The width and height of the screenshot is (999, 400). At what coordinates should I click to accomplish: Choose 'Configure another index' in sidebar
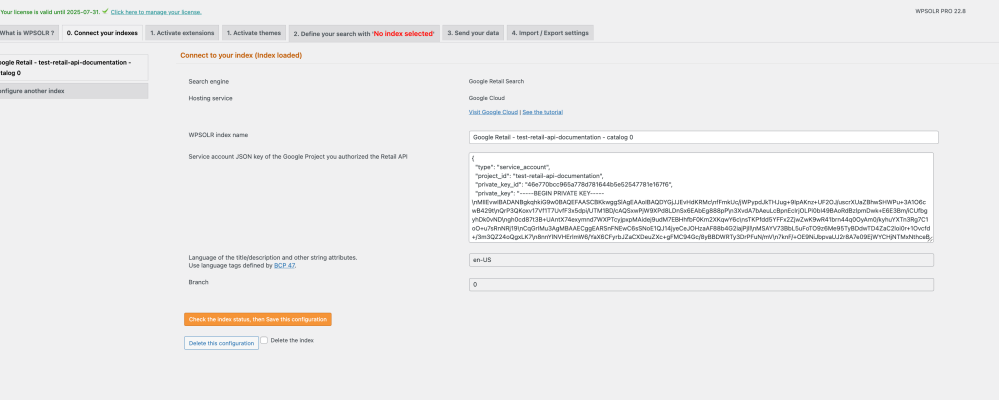pos(73,91)
